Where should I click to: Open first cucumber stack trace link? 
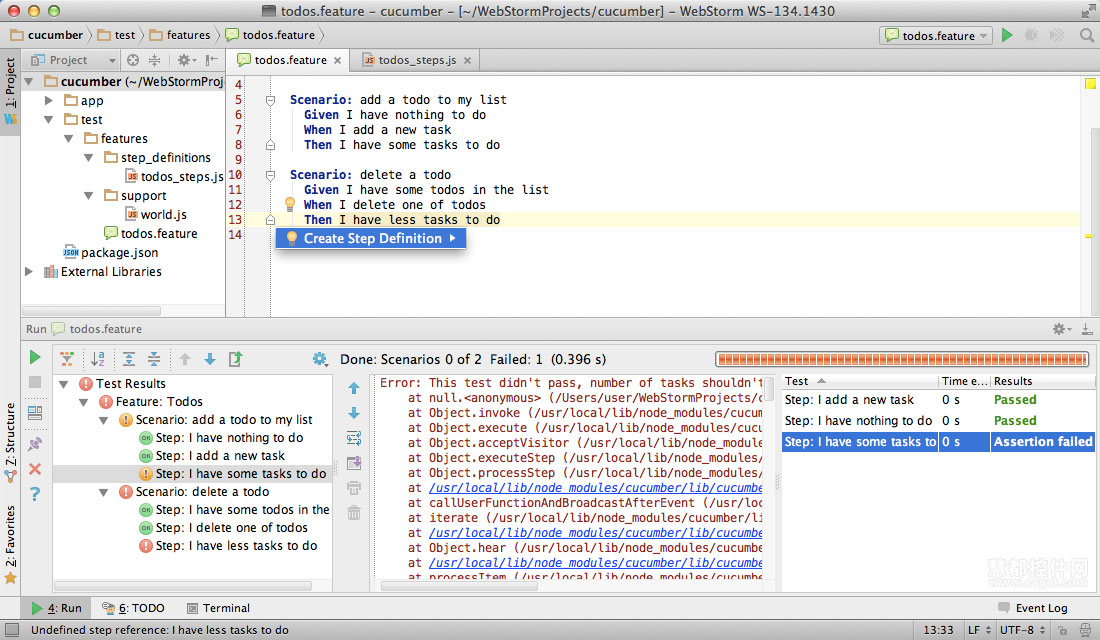coord(595,487)
